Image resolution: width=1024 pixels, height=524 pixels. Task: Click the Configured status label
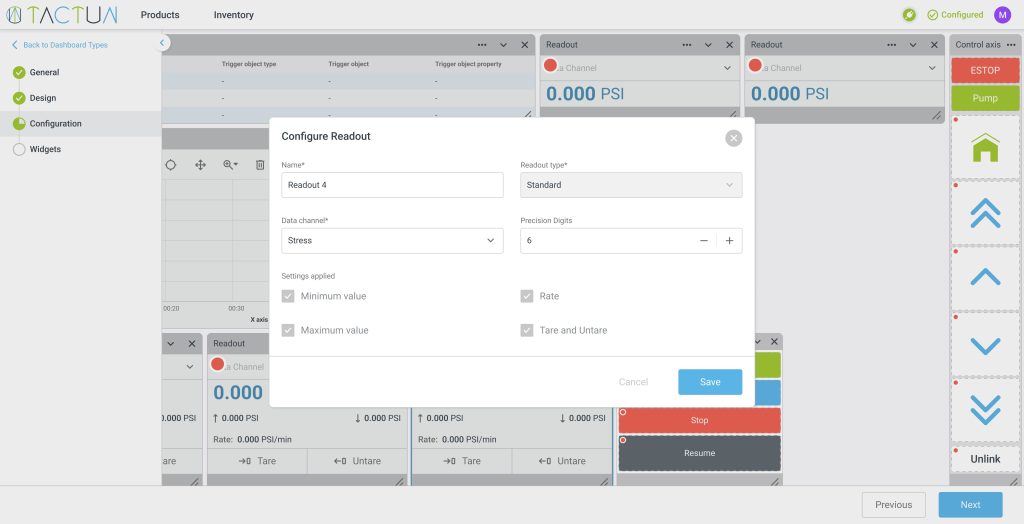pyautogui.click(x=955, y=14)
